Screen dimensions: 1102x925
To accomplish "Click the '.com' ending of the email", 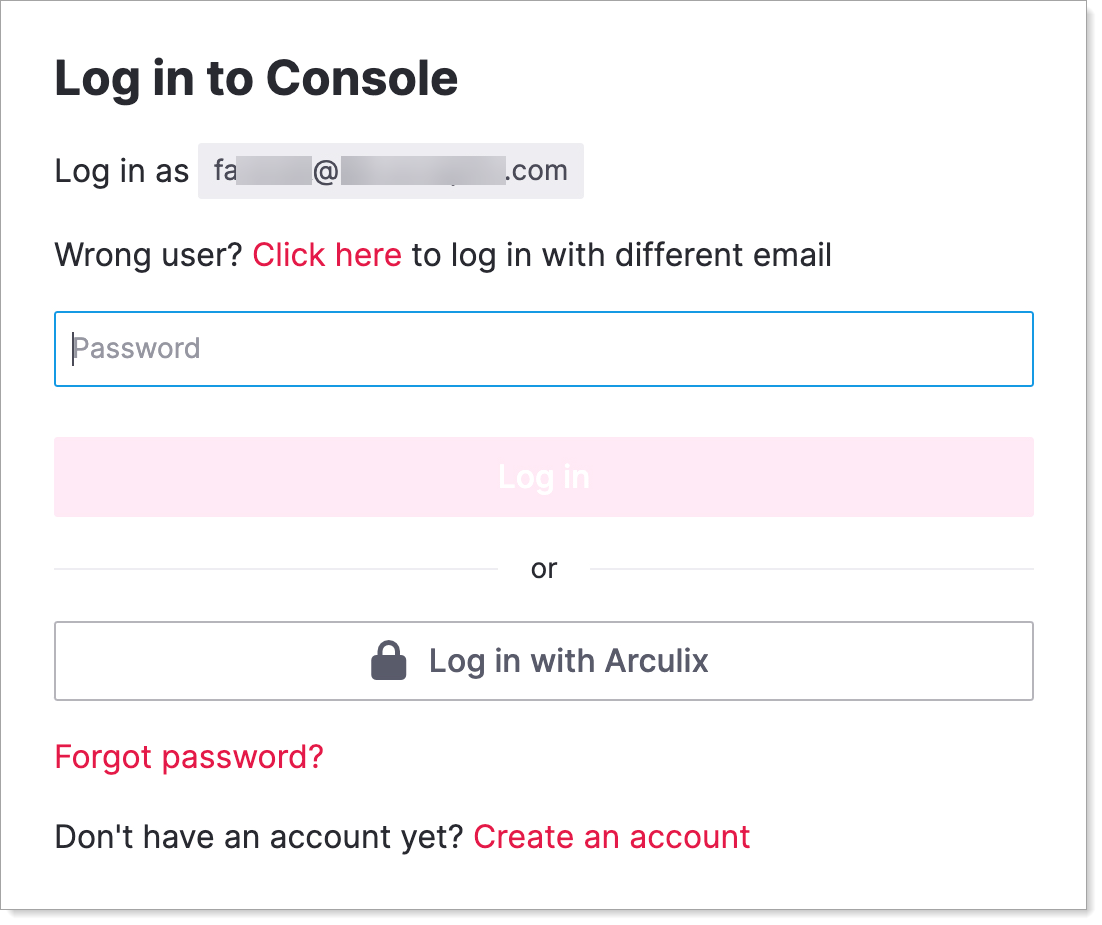I will click(x=537, y=171).
